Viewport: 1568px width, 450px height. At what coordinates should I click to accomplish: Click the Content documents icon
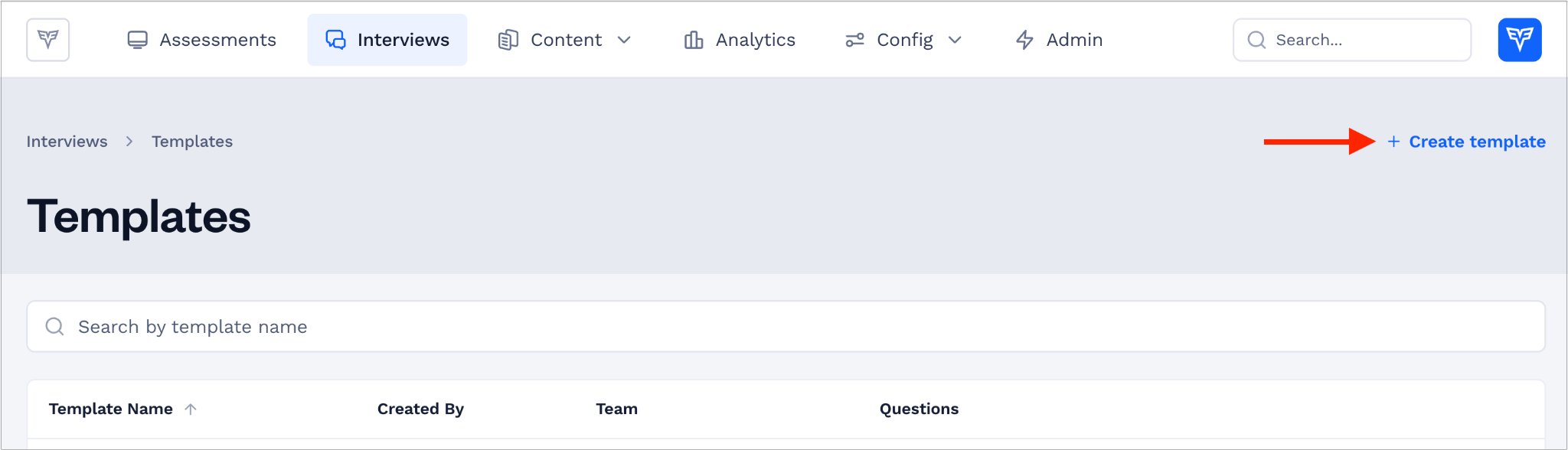click(508, 40)
